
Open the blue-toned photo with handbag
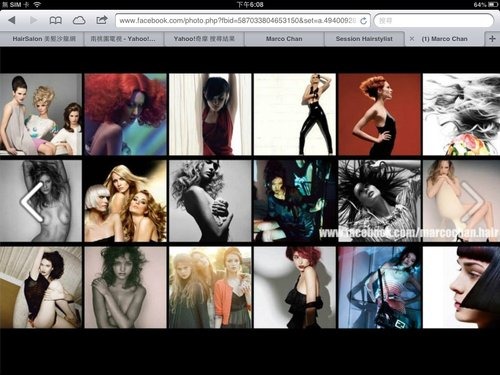(379, 287)
